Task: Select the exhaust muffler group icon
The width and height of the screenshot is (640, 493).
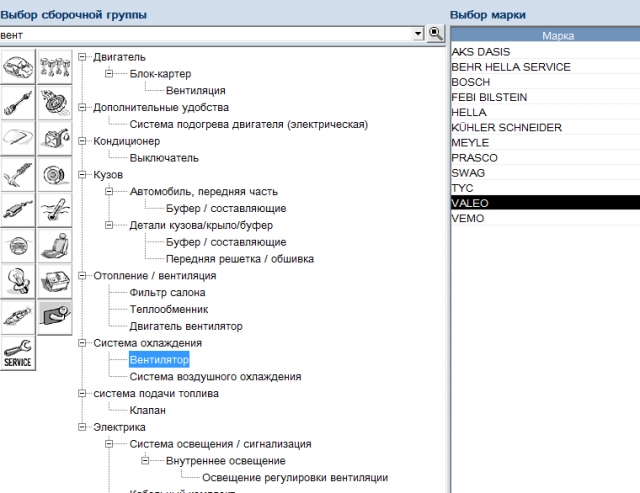Action: click(x=18, y=210)
